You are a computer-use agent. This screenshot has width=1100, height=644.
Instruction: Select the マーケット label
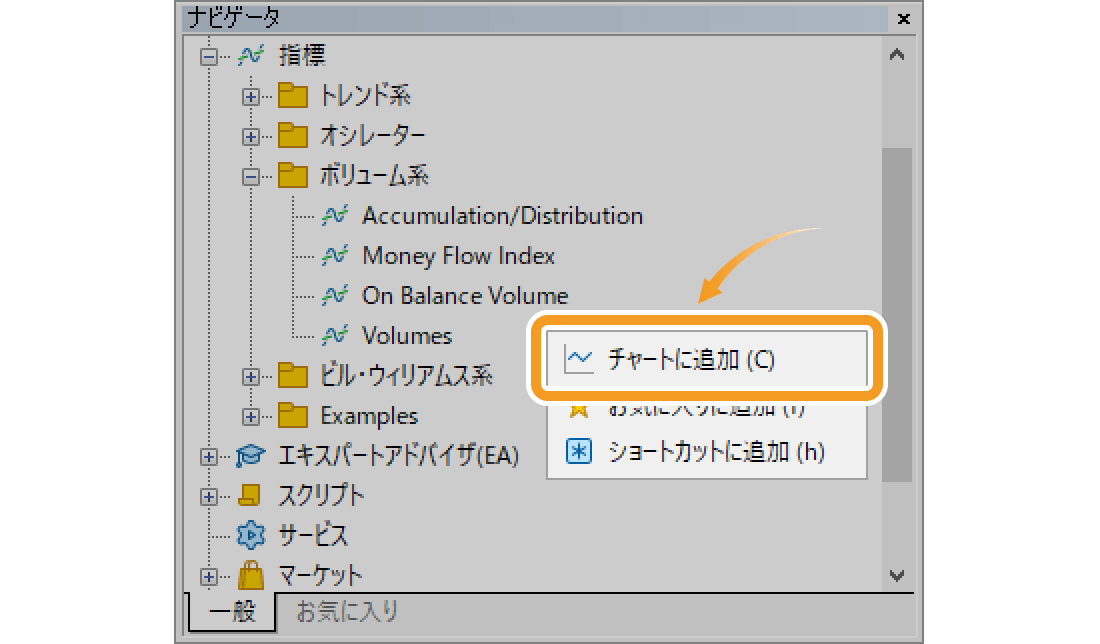click(x=321, y=576)
